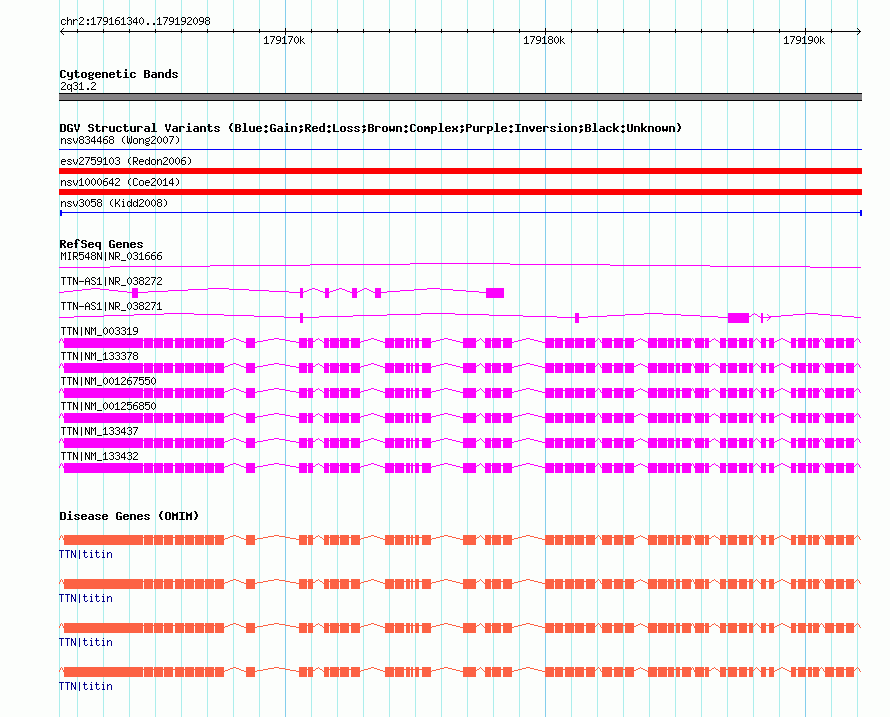Open the second TTN|titin OMIM link
The width and height of the screenshot is (890, 717).
(x=86, y=598)
